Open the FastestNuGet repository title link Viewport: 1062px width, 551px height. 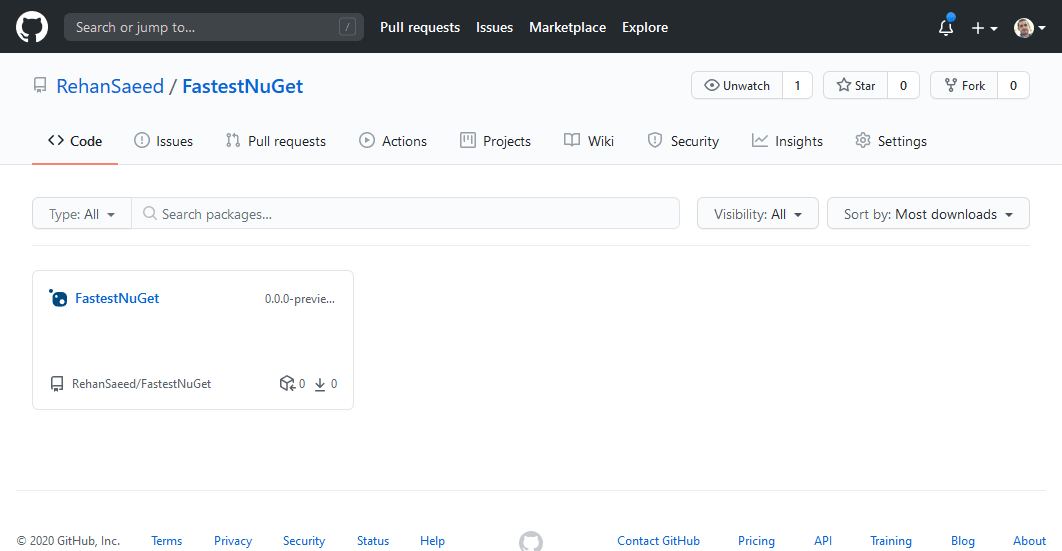pyautogui.click(x=242, y=86)
